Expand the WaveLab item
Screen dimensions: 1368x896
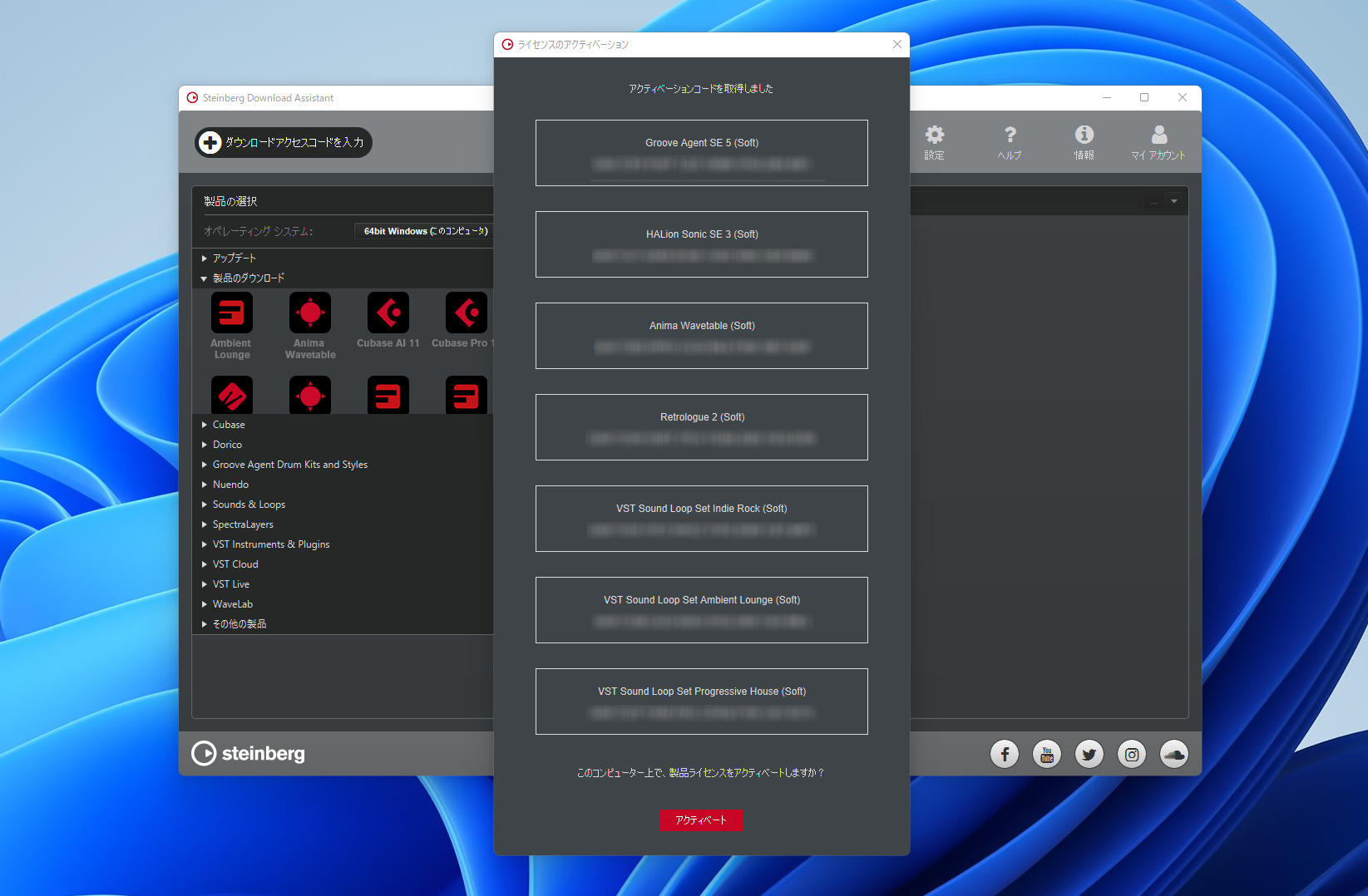point(204,604)
